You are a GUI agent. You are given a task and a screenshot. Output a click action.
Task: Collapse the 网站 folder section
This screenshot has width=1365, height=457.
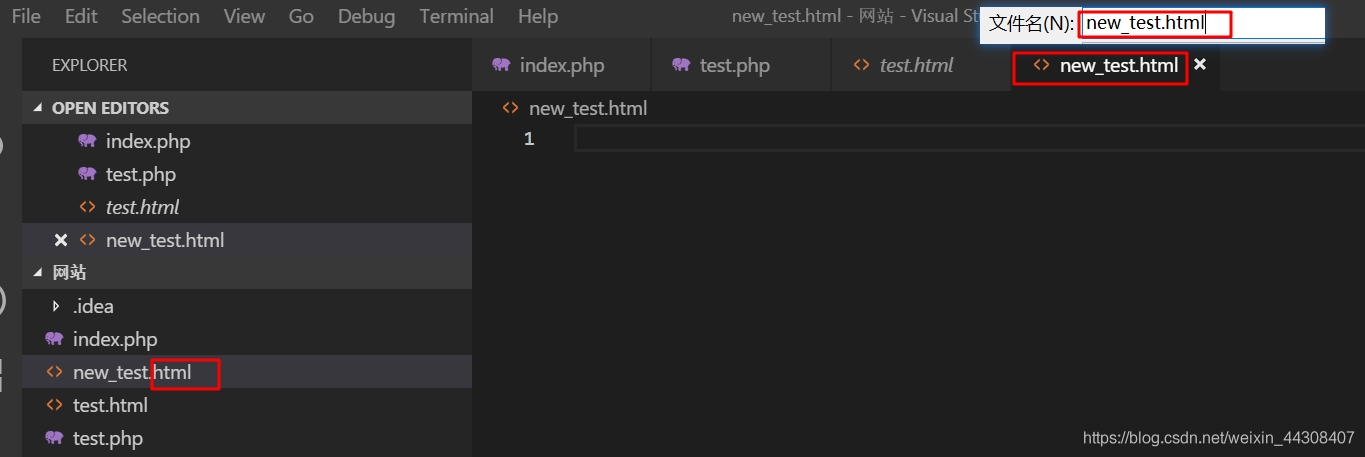[39, 273]
